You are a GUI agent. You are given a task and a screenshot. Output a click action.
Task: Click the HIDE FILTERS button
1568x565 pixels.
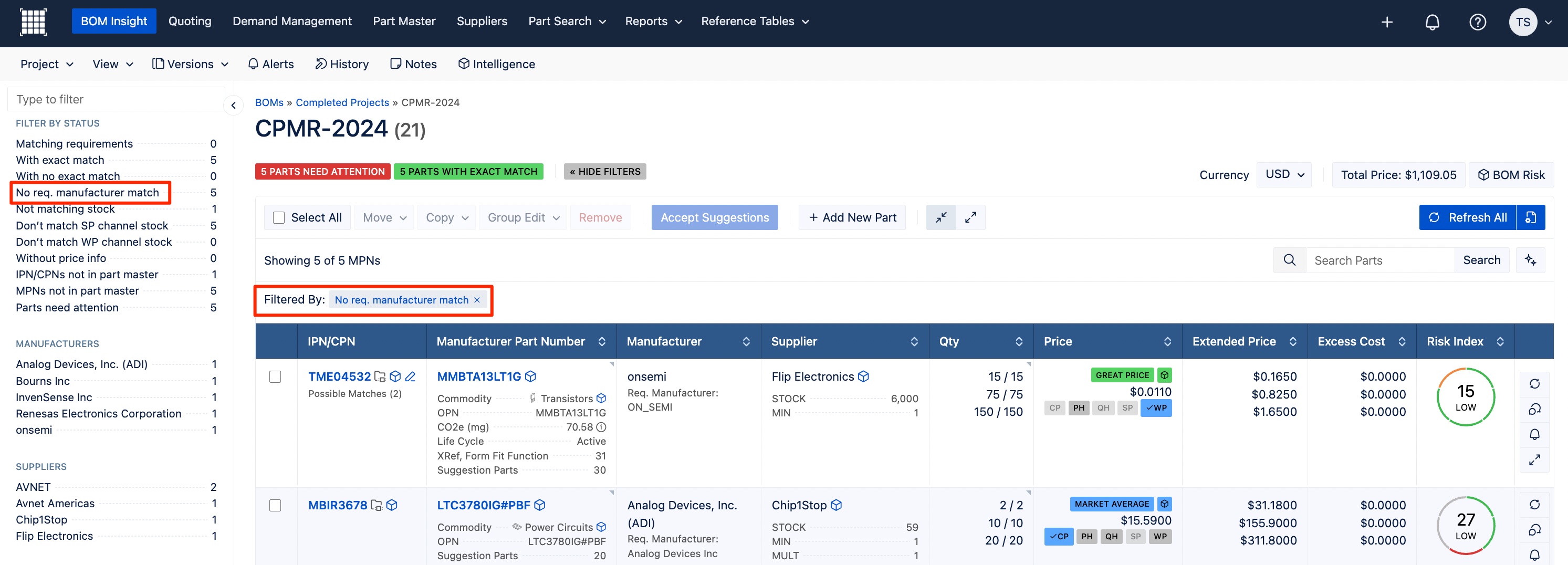point(605,172)
